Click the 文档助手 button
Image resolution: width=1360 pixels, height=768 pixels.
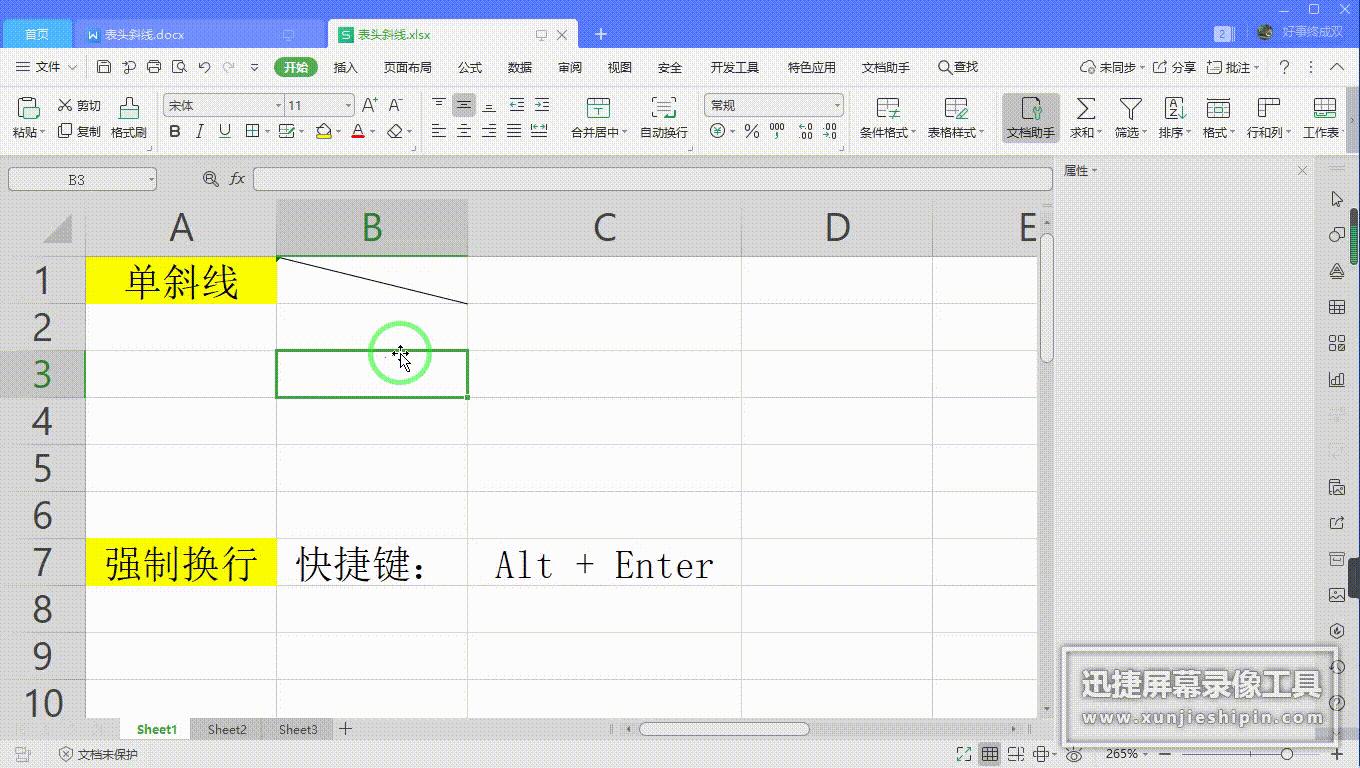click(1030, 117)
